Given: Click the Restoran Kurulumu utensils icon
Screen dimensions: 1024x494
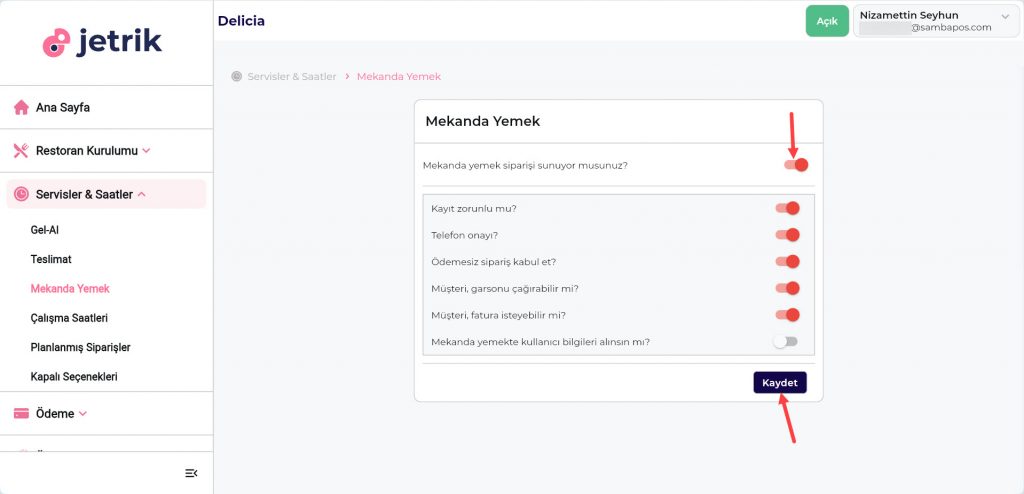Looking at the screenshot, I should tap(21, 151).
